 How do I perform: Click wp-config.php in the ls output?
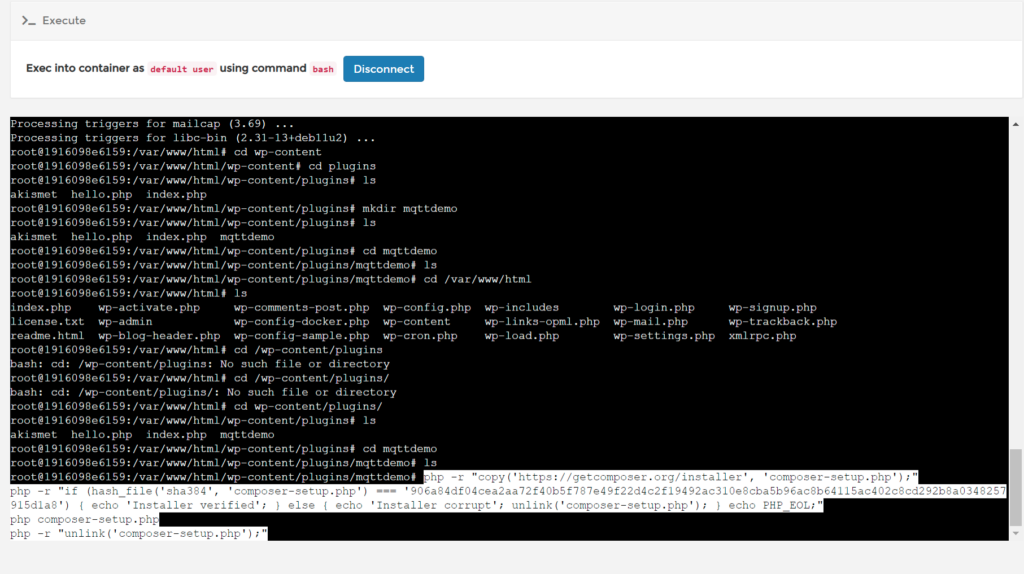point(426,308)
